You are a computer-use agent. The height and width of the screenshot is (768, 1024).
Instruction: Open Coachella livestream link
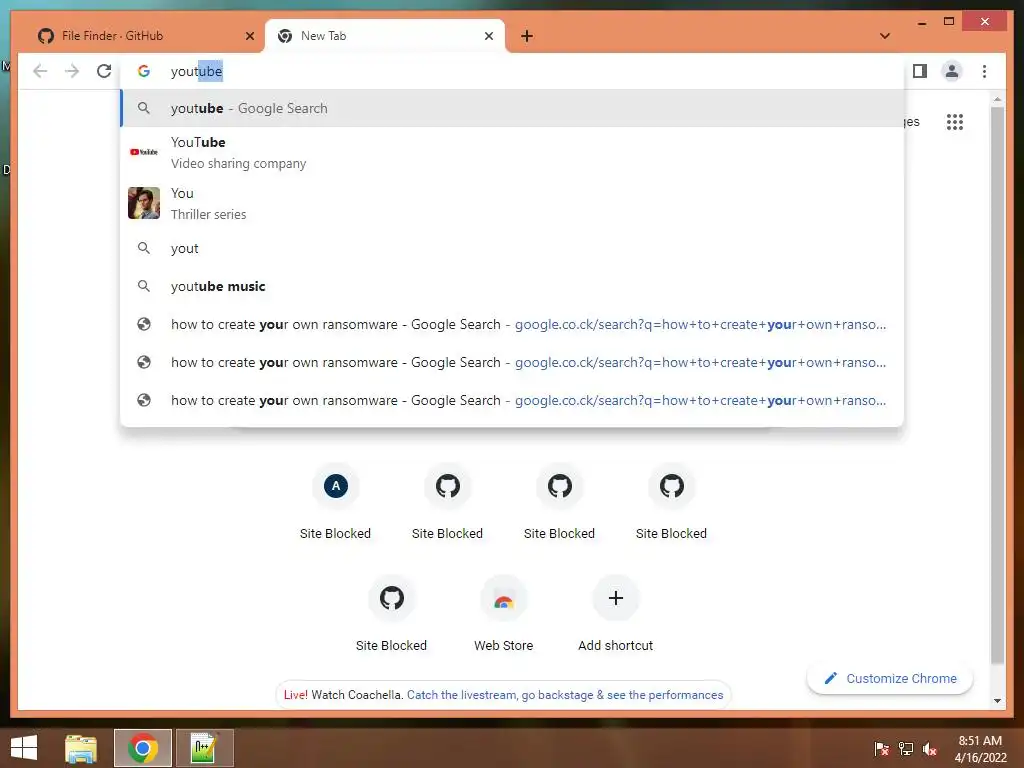(565, 695)
